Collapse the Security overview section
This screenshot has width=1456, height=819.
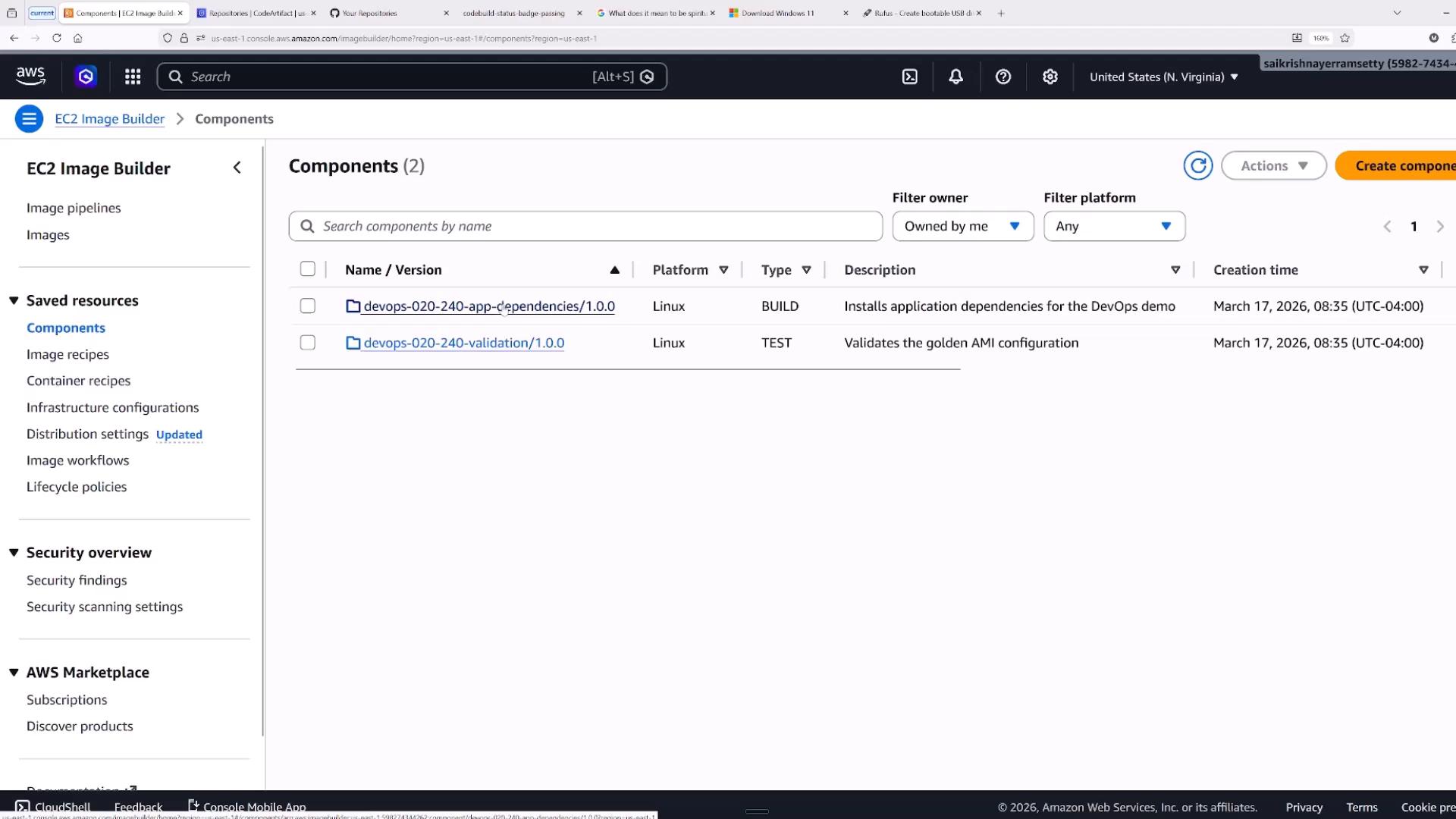click(x=14, y=553)
